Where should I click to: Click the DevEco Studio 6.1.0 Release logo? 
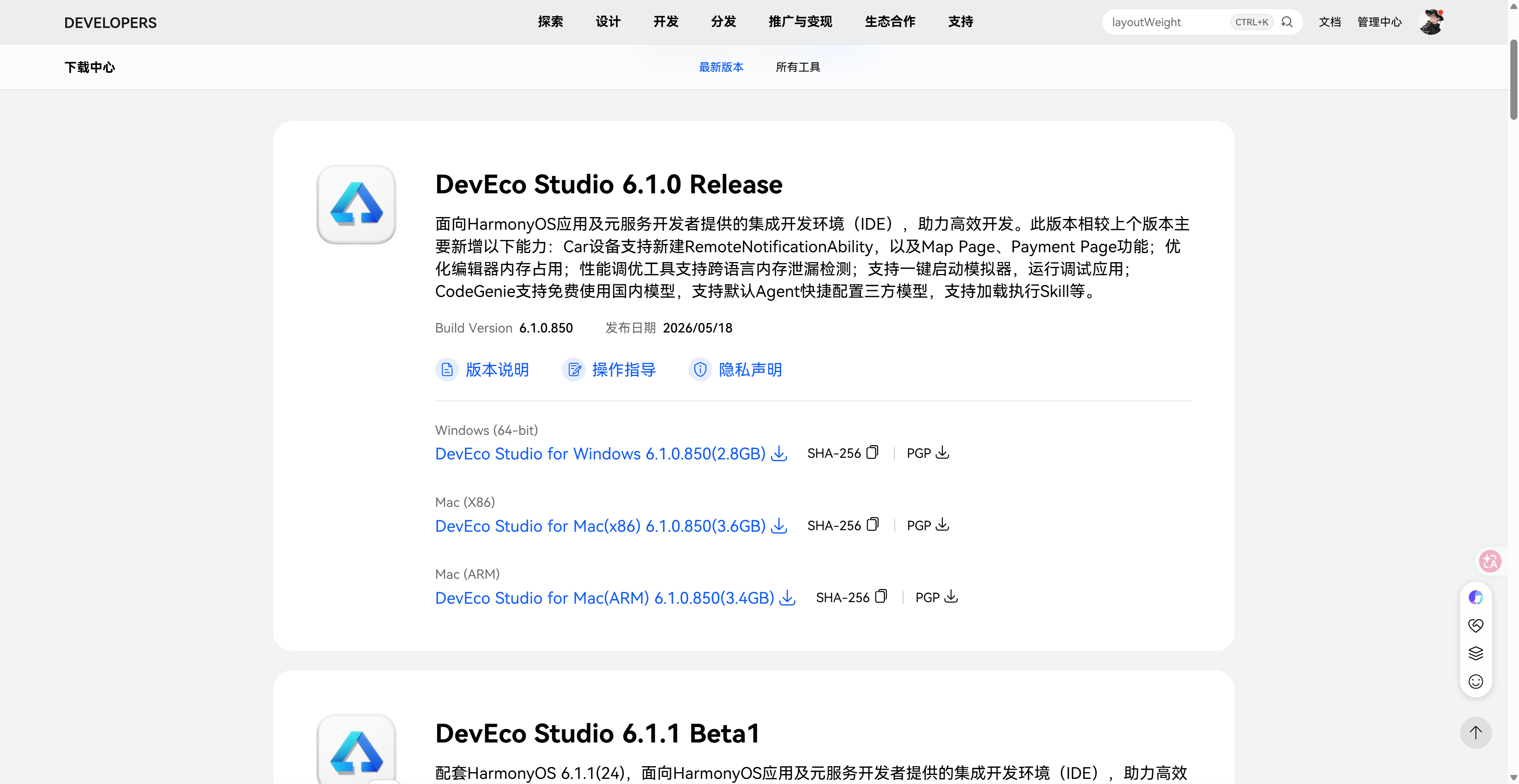click(x=356, y=204)
